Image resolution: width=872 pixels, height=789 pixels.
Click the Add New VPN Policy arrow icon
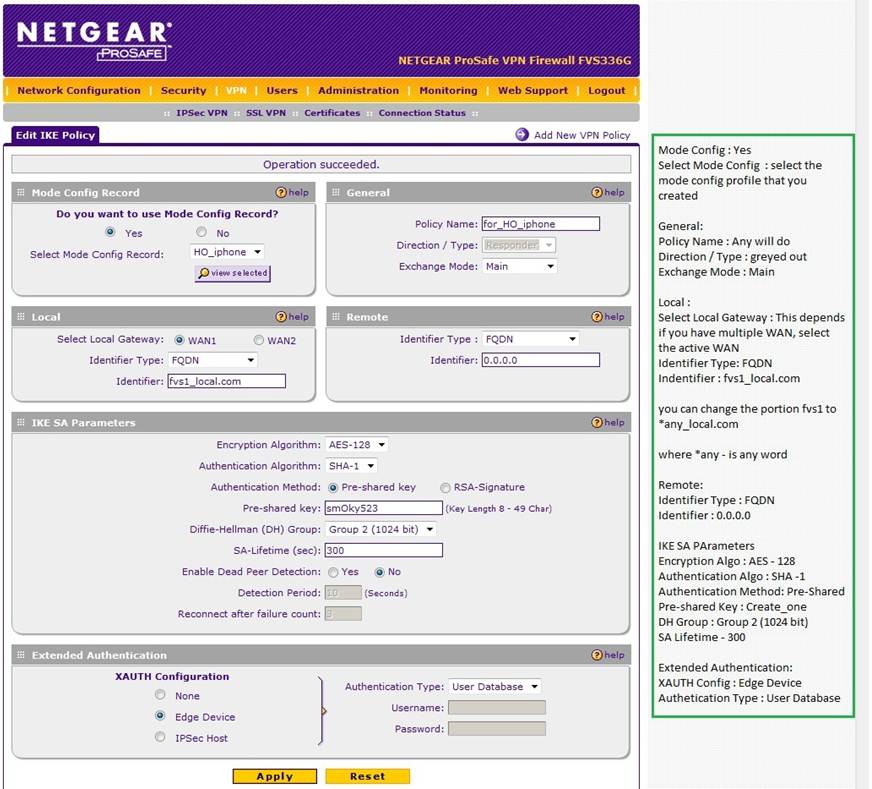coord(522,135)
